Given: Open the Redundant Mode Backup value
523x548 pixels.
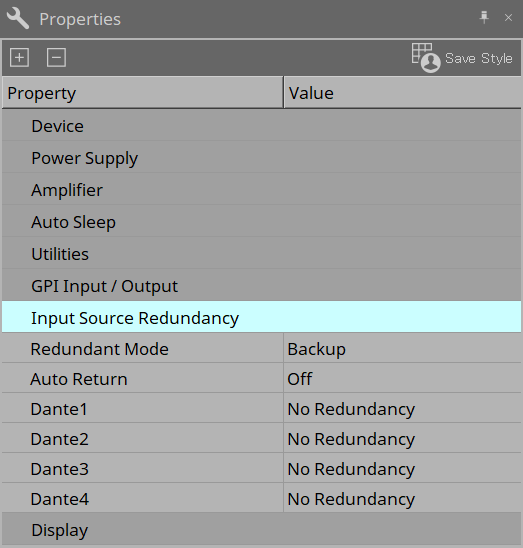Looking at the screenshot, I should coord(402,348).
